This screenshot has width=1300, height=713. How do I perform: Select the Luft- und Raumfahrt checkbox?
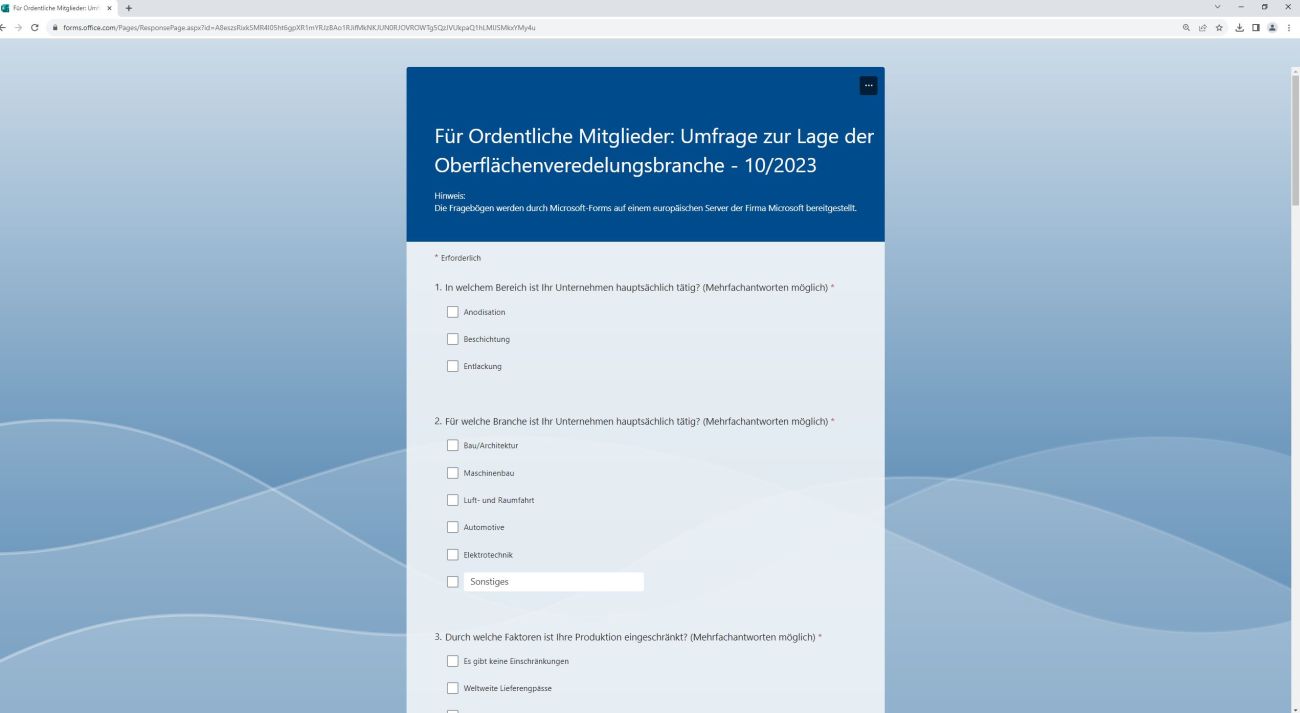pyautogui.click(x=452, y=500)
